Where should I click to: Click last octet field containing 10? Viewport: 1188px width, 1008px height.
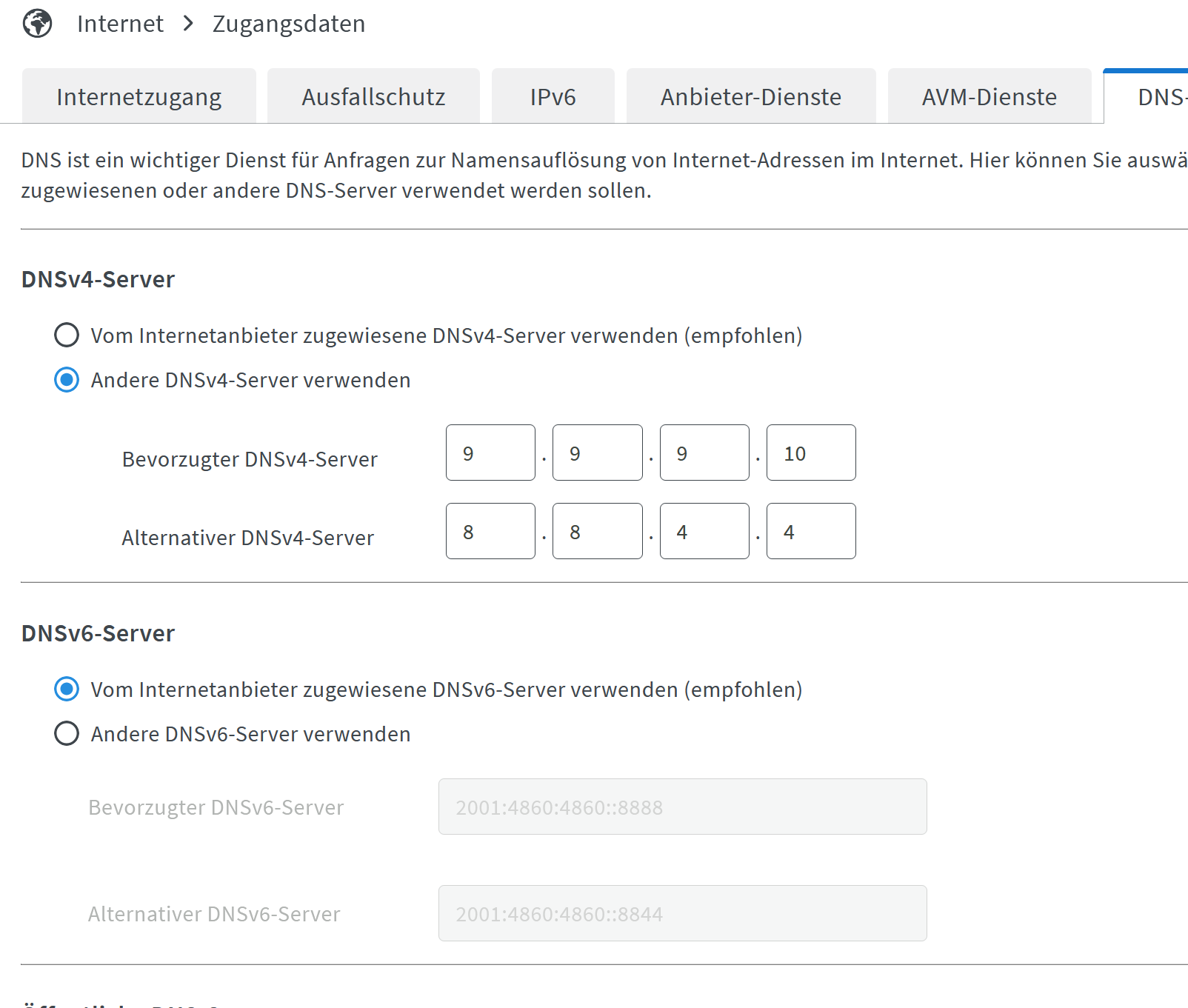click(x=811, y=453)
